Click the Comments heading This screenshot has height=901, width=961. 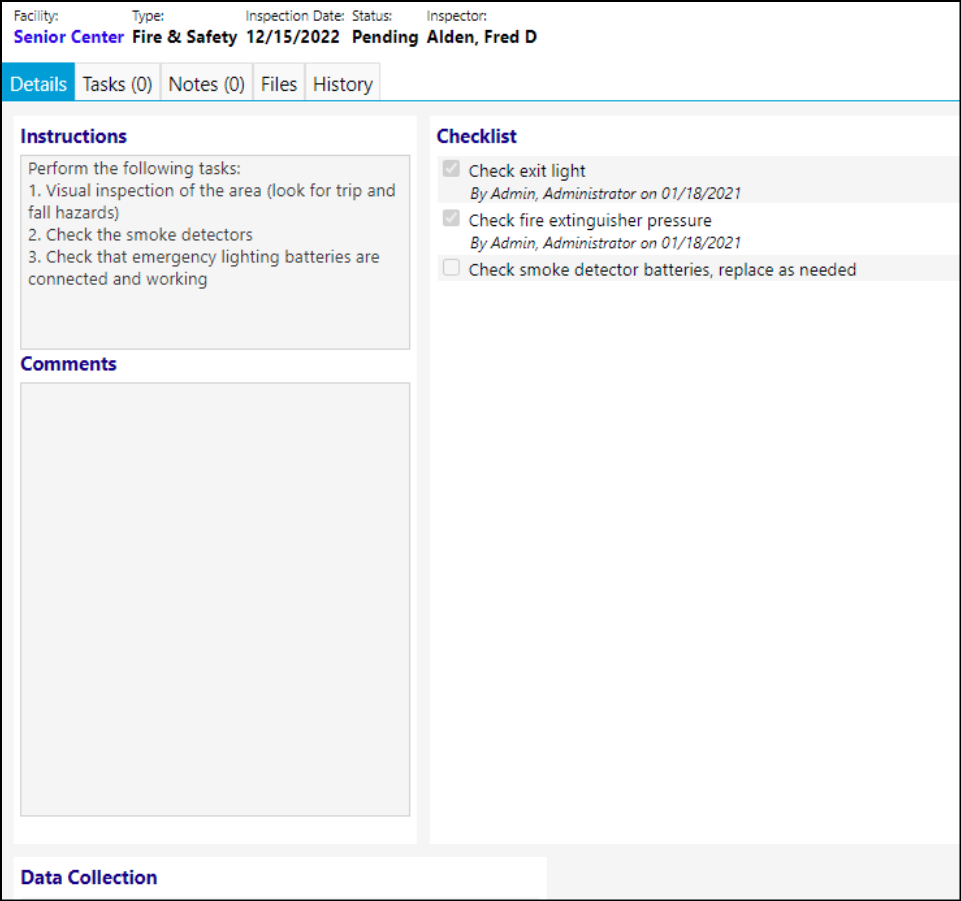(69, 363)
